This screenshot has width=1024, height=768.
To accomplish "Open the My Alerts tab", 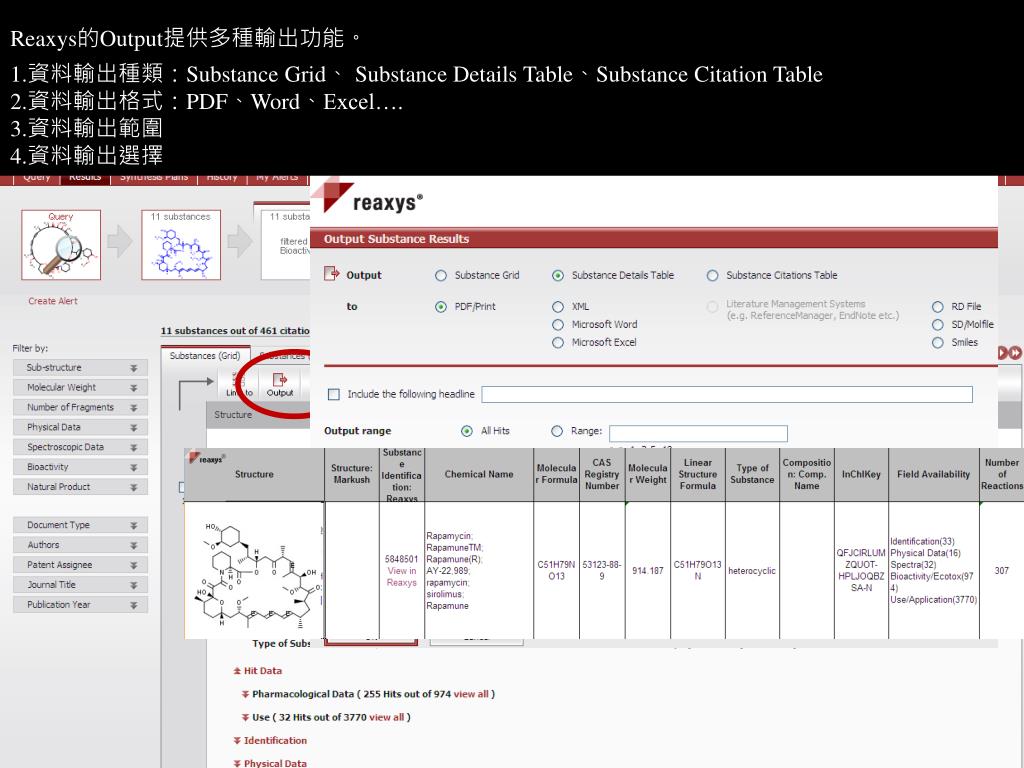I will tap(277, 179).
